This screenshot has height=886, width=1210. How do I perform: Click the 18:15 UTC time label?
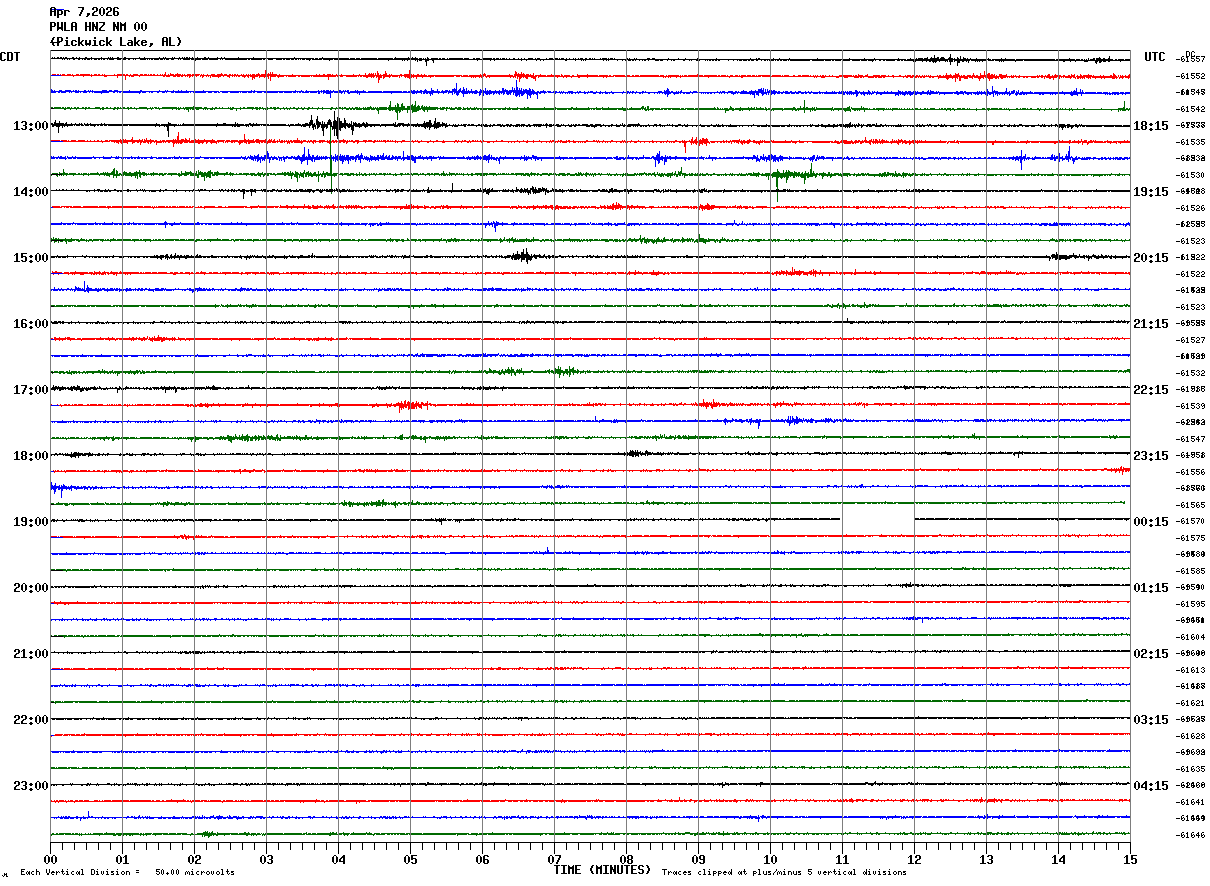pyautogui.click(x=1150, y=126)
